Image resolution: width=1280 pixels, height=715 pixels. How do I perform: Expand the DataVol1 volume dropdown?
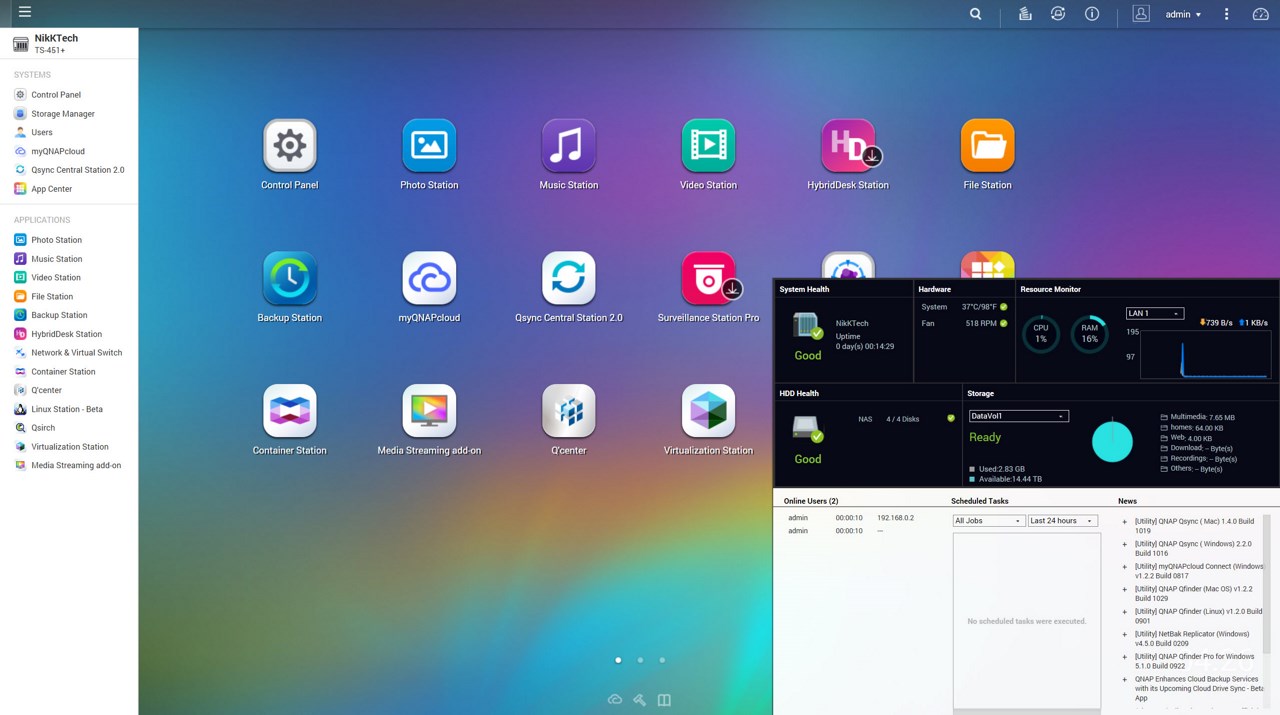(1018, 416)
